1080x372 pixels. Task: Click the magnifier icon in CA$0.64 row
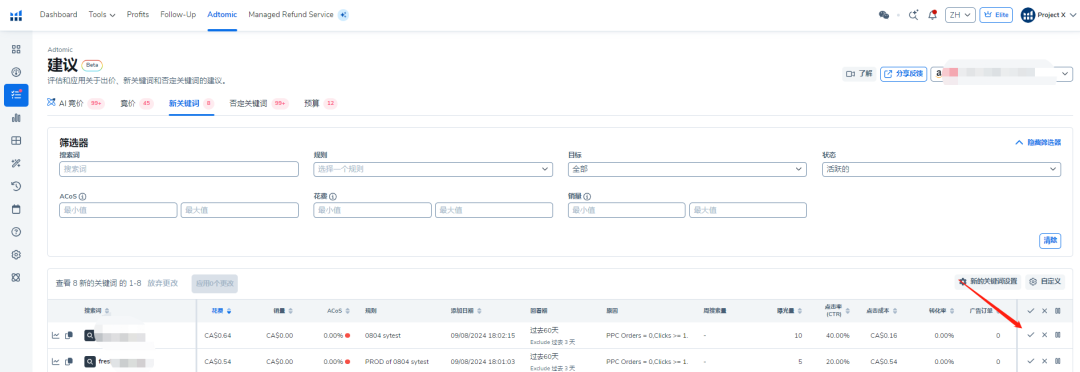click(x=90, y=335)
